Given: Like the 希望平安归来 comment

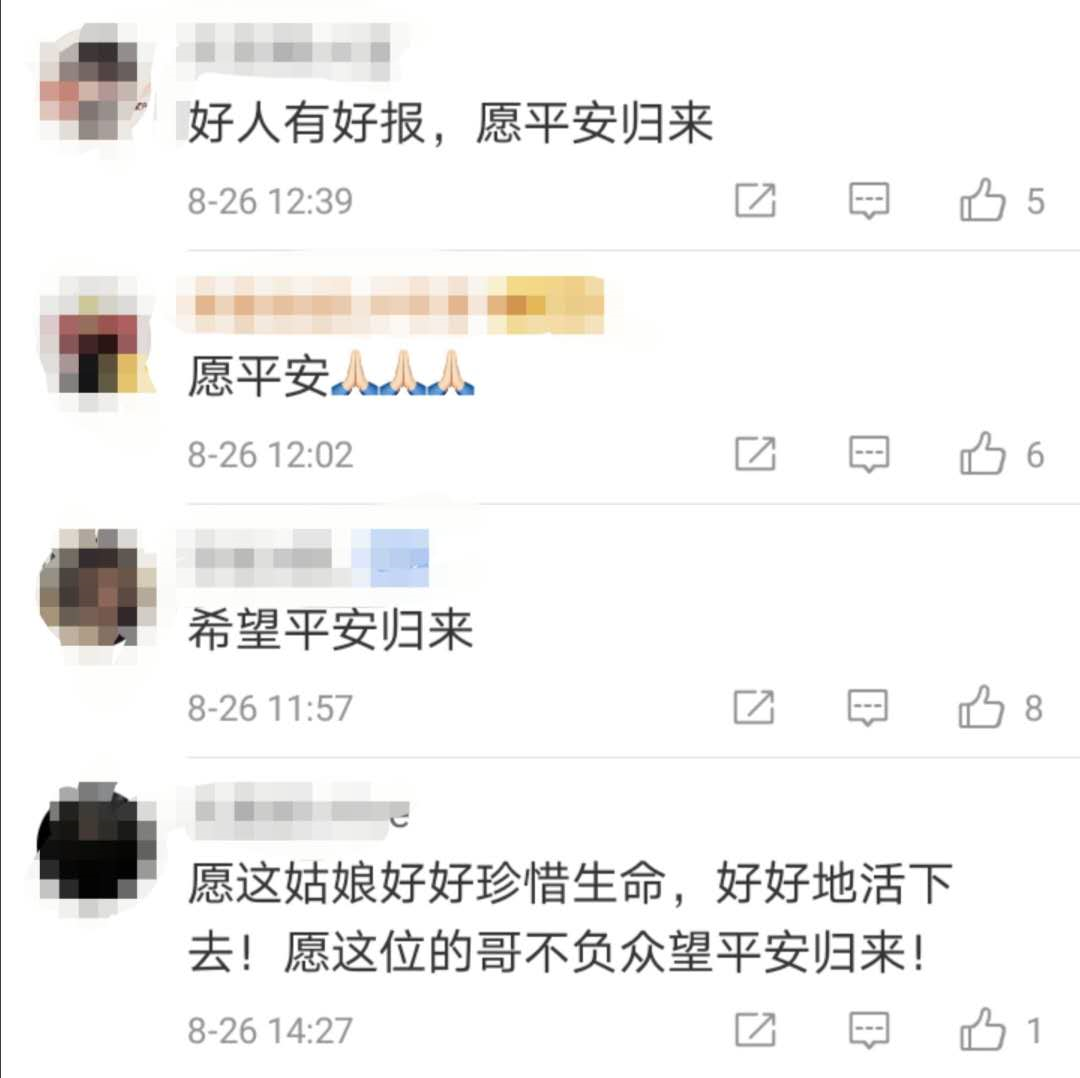Looking at the screenshot, I should click(x=981, y=707).
